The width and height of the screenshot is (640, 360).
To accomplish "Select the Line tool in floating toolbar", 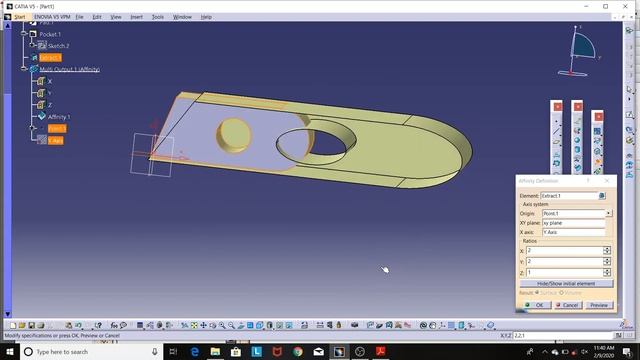I will pos(557,131).
